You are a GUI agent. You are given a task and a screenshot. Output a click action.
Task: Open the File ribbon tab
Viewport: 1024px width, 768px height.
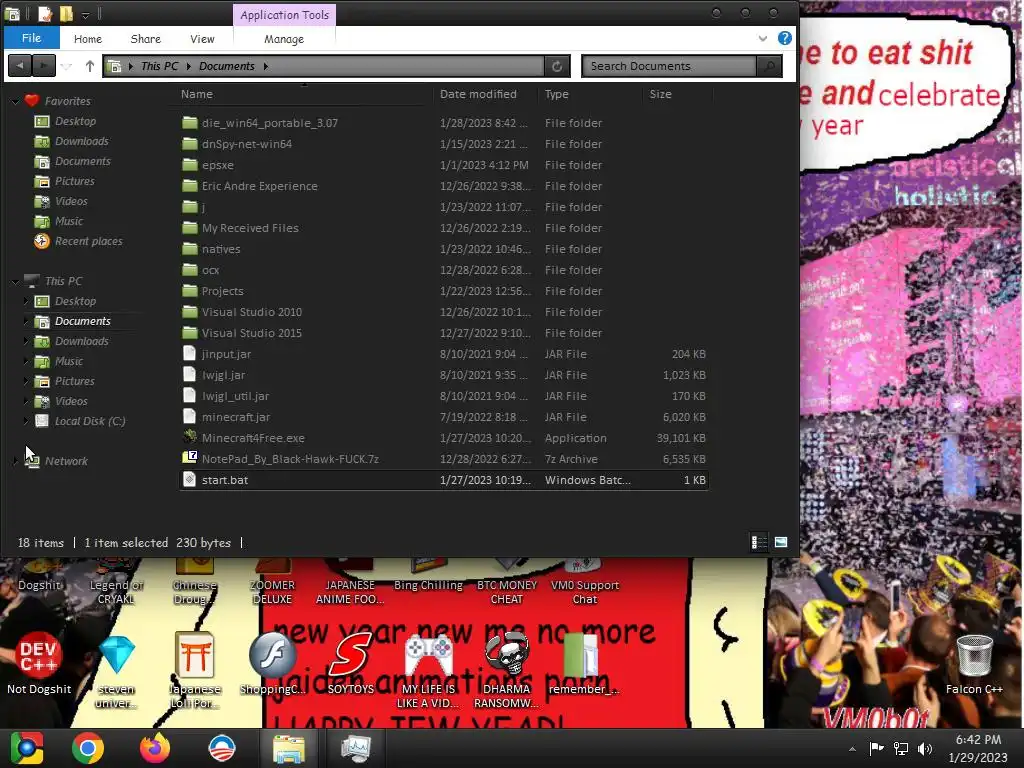click(x=31, y=38)
